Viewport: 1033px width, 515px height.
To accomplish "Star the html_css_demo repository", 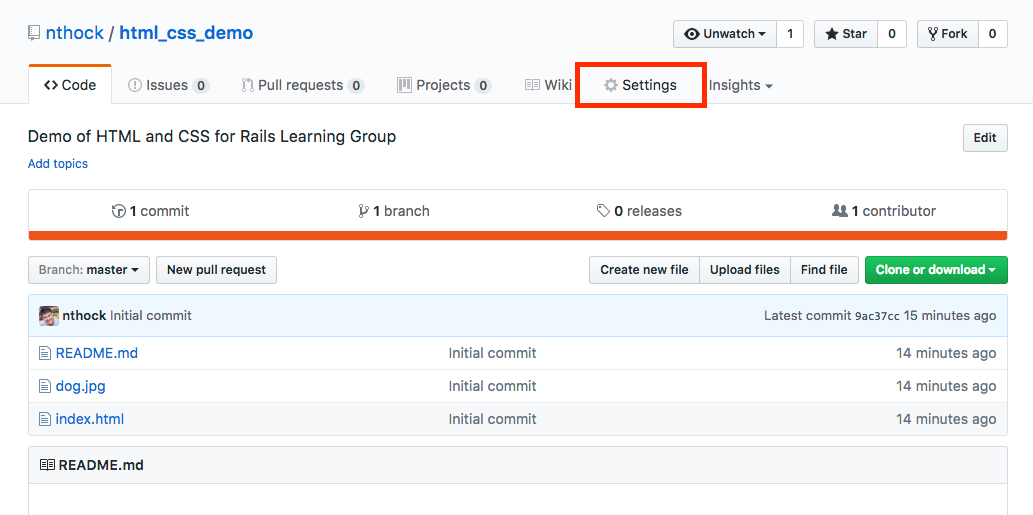I will tap(846, 34).
